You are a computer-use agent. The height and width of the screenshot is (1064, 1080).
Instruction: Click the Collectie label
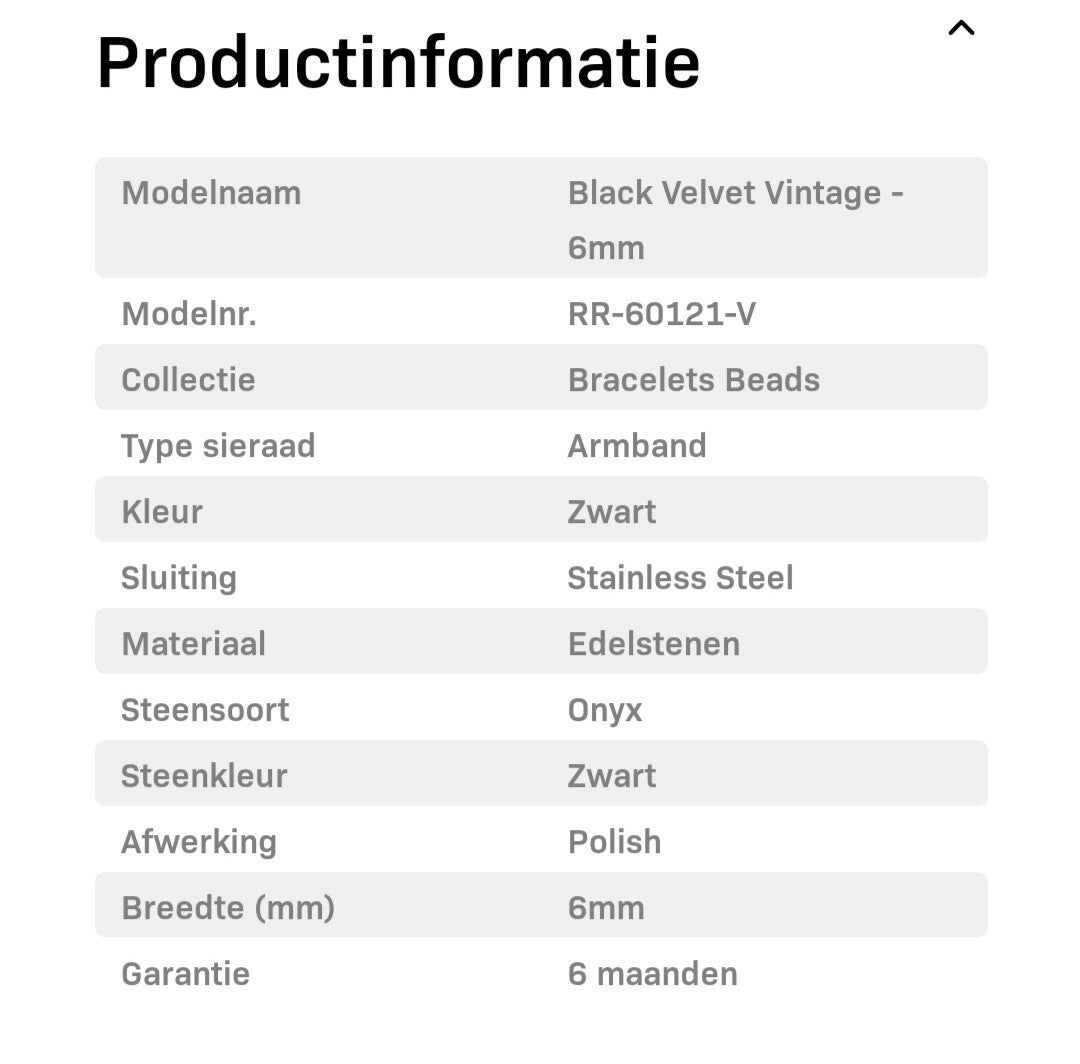188,380
